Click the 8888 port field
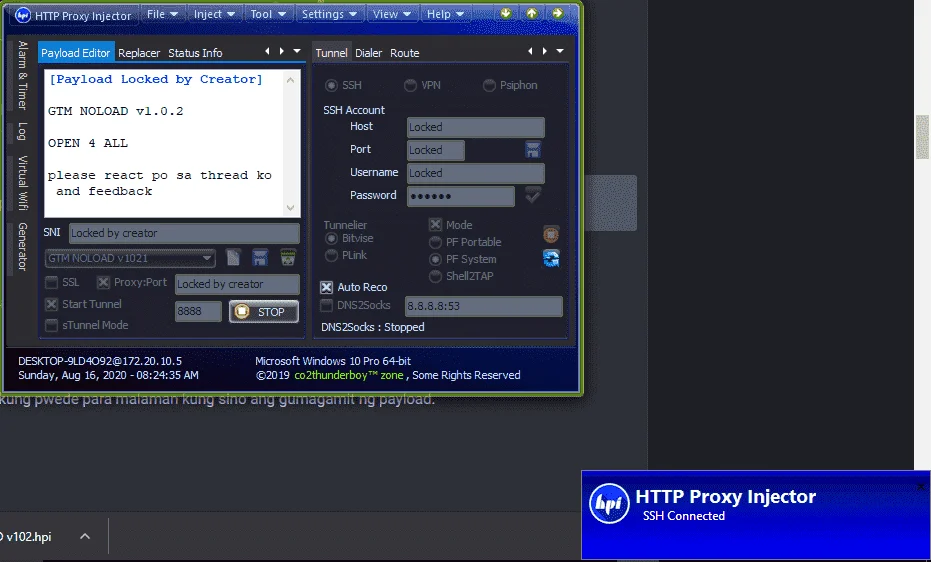The image size is (931, 562). (198, 311)
